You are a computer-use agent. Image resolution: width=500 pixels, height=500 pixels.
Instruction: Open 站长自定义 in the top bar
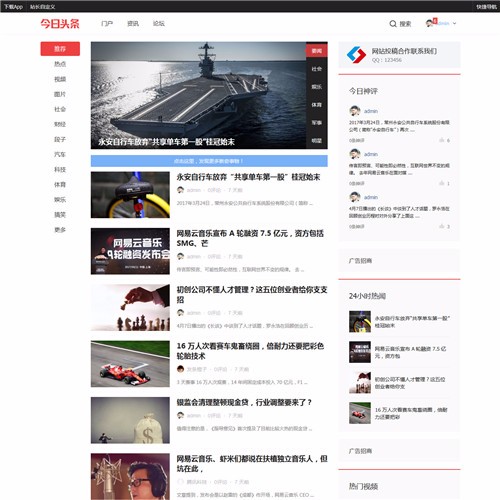(42, 7)
